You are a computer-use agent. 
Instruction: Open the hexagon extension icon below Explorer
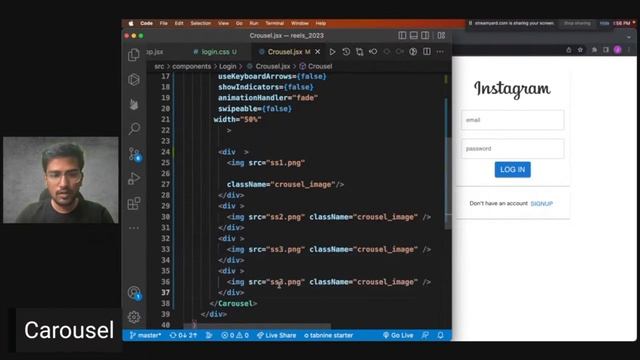click(134, 79)
